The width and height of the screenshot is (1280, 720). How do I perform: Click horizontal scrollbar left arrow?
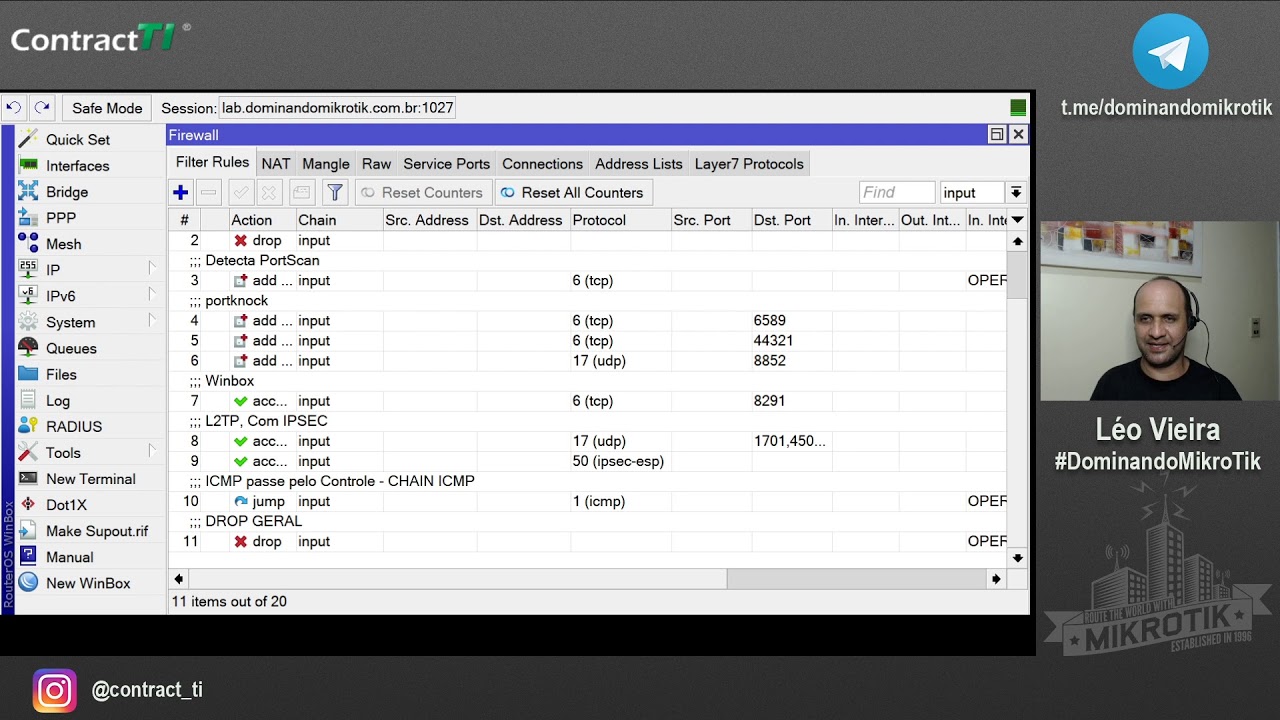coord(179,579)
